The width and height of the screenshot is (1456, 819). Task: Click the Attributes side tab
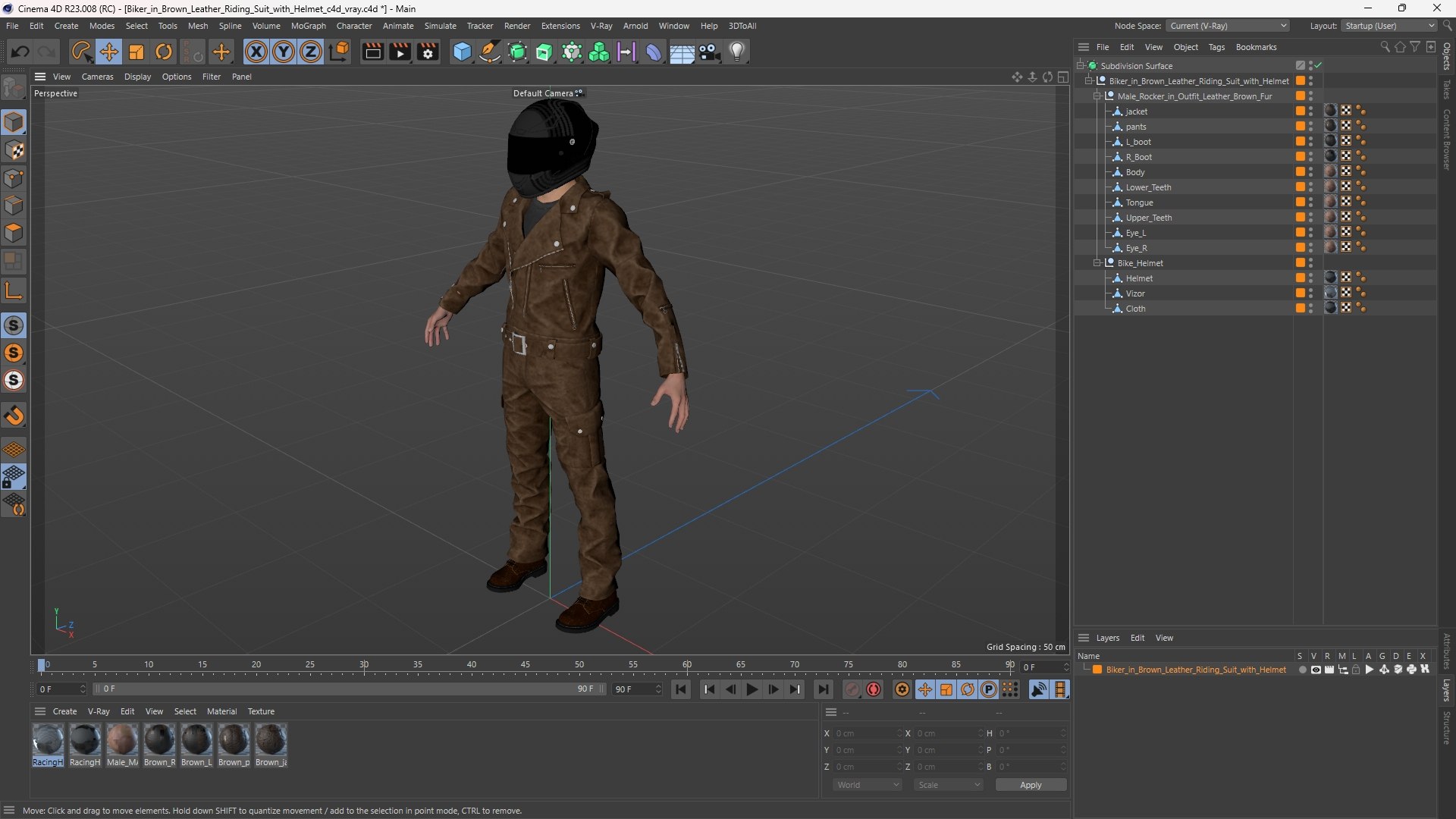[x=1447, y=651]
